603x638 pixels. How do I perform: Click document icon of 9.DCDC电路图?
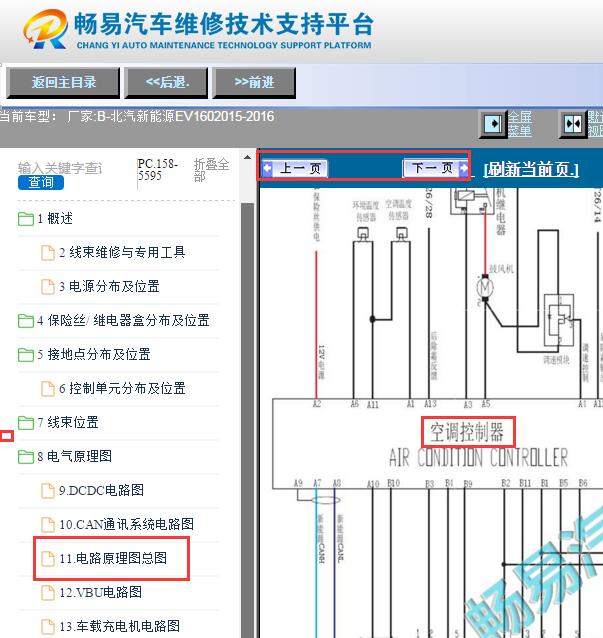coord(48,491)
